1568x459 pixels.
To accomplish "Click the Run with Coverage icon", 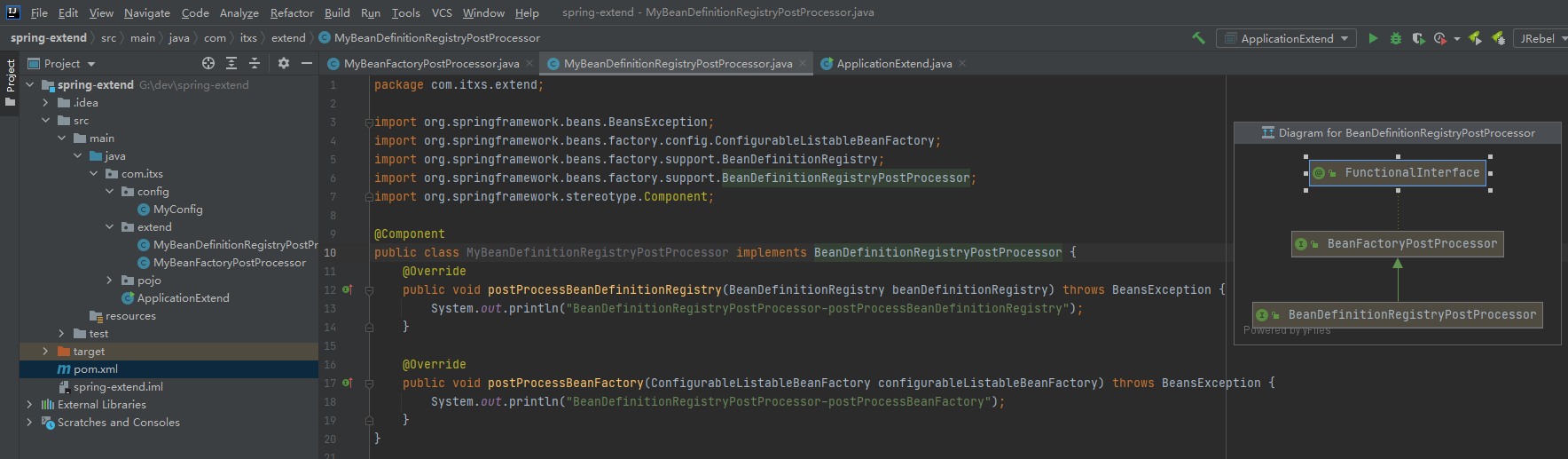I will pos(1417,38).
